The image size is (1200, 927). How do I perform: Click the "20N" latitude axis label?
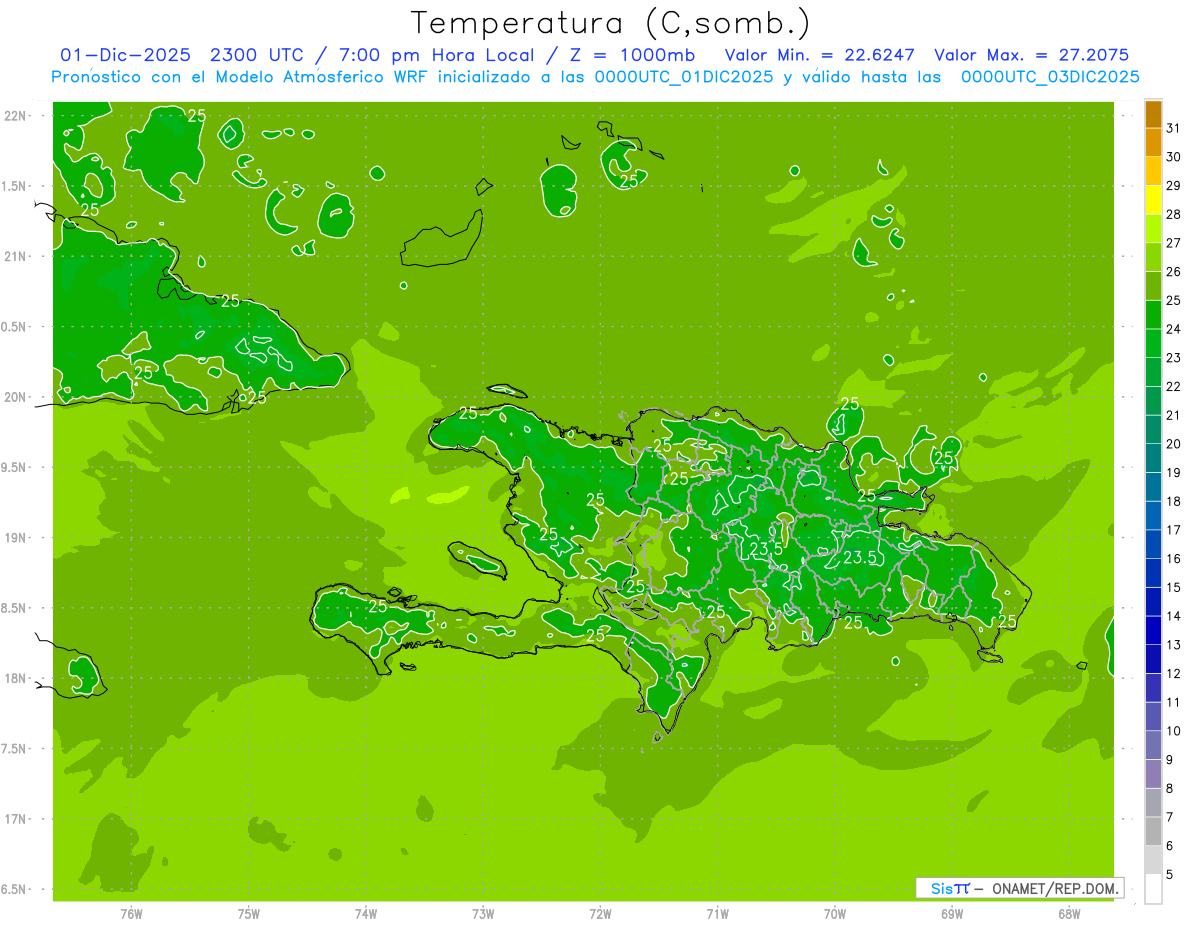[x=15, y=397]
